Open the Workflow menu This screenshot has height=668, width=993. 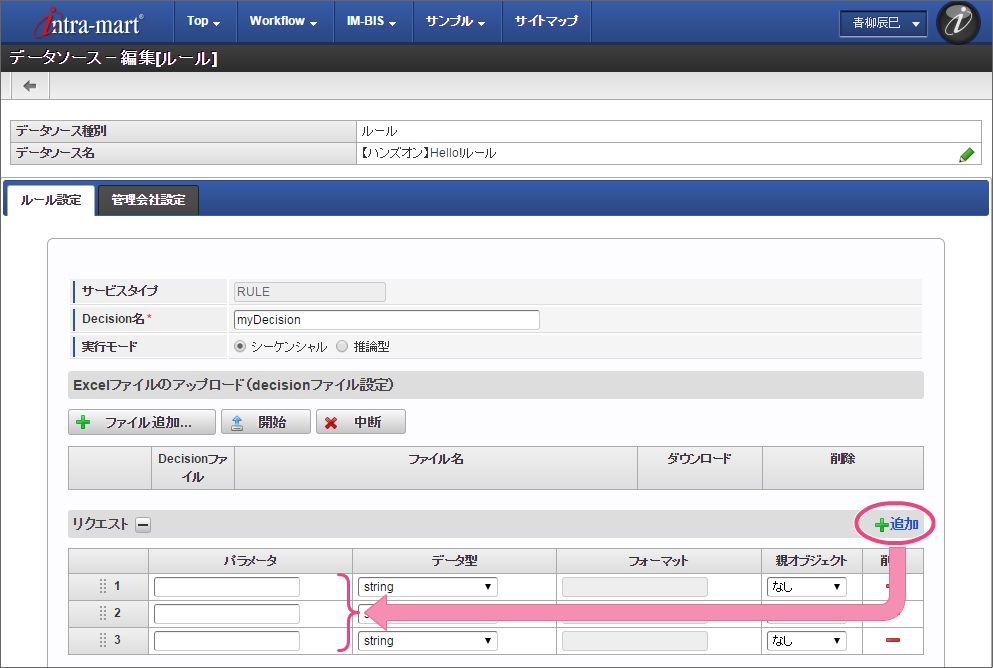283,21
